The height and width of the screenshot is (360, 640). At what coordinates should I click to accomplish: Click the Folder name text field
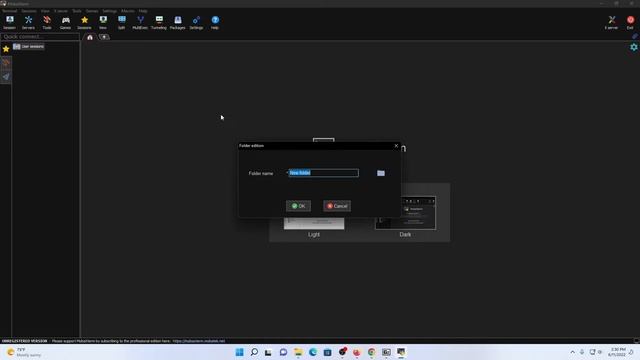[324, 173]
